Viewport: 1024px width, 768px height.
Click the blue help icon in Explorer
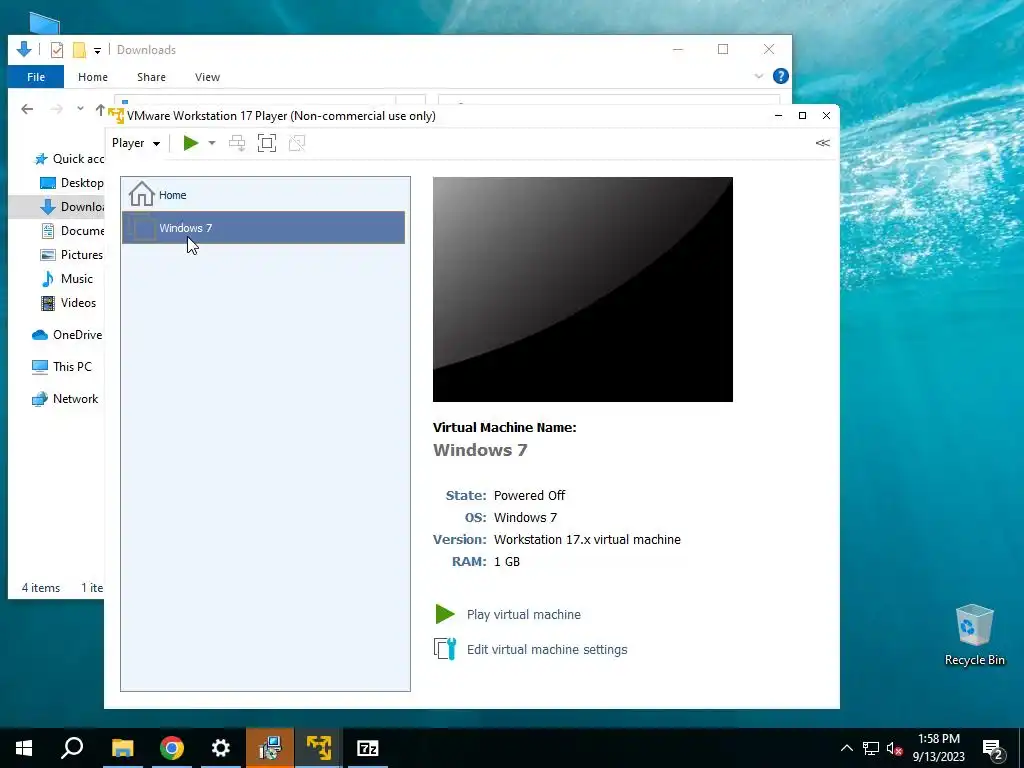click(x=780, y=76)
